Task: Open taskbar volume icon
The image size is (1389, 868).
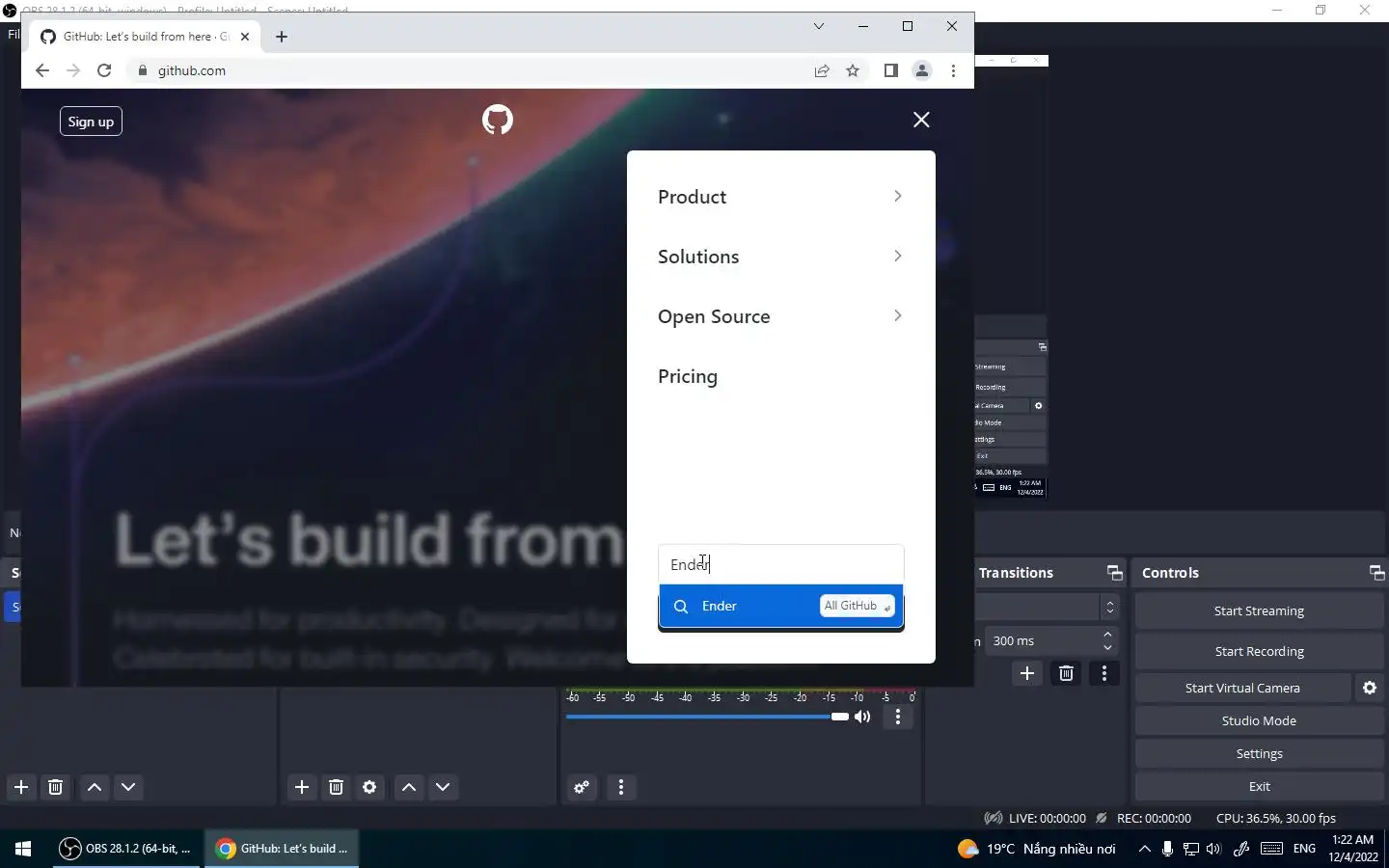Action: click(x=1213, y=849)
